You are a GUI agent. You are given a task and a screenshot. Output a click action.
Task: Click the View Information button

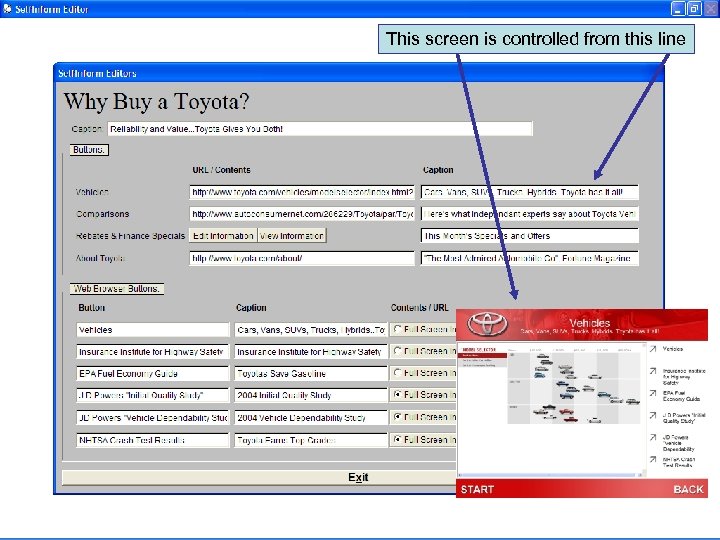pyautogui.click(x=292, y=236)
